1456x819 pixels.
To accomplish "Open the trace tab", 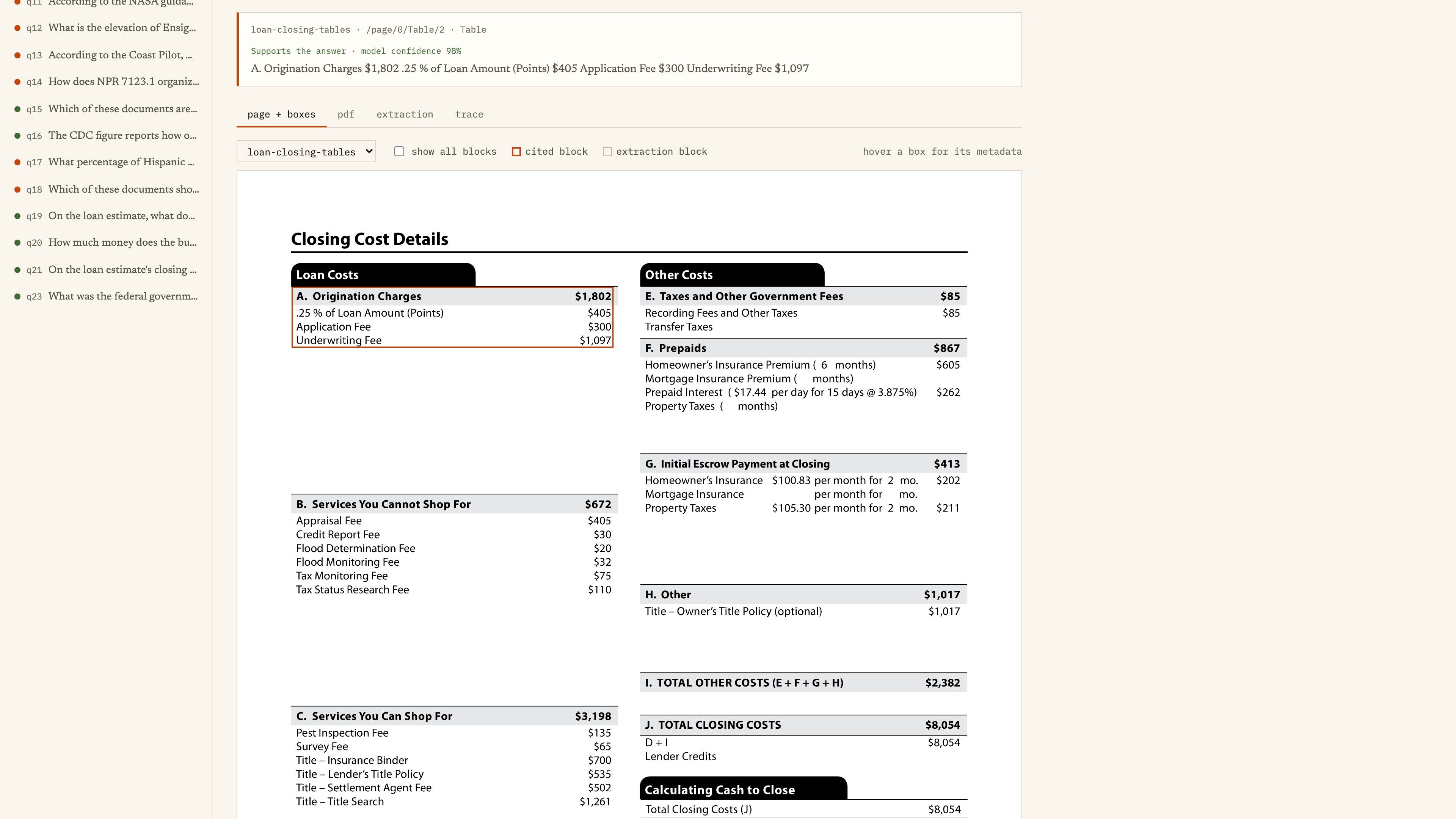I will [x=469, y=114].
